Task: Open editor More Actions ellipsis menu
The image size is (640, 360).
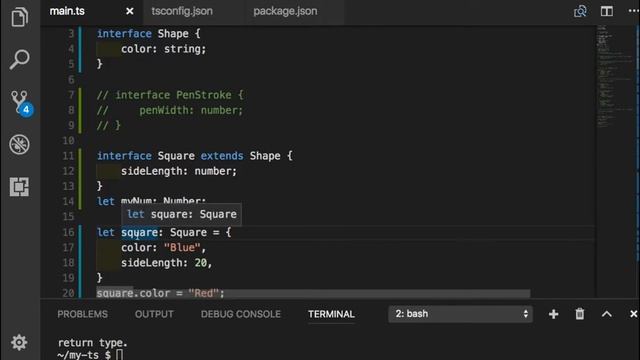Action: (x=633, y=11)
